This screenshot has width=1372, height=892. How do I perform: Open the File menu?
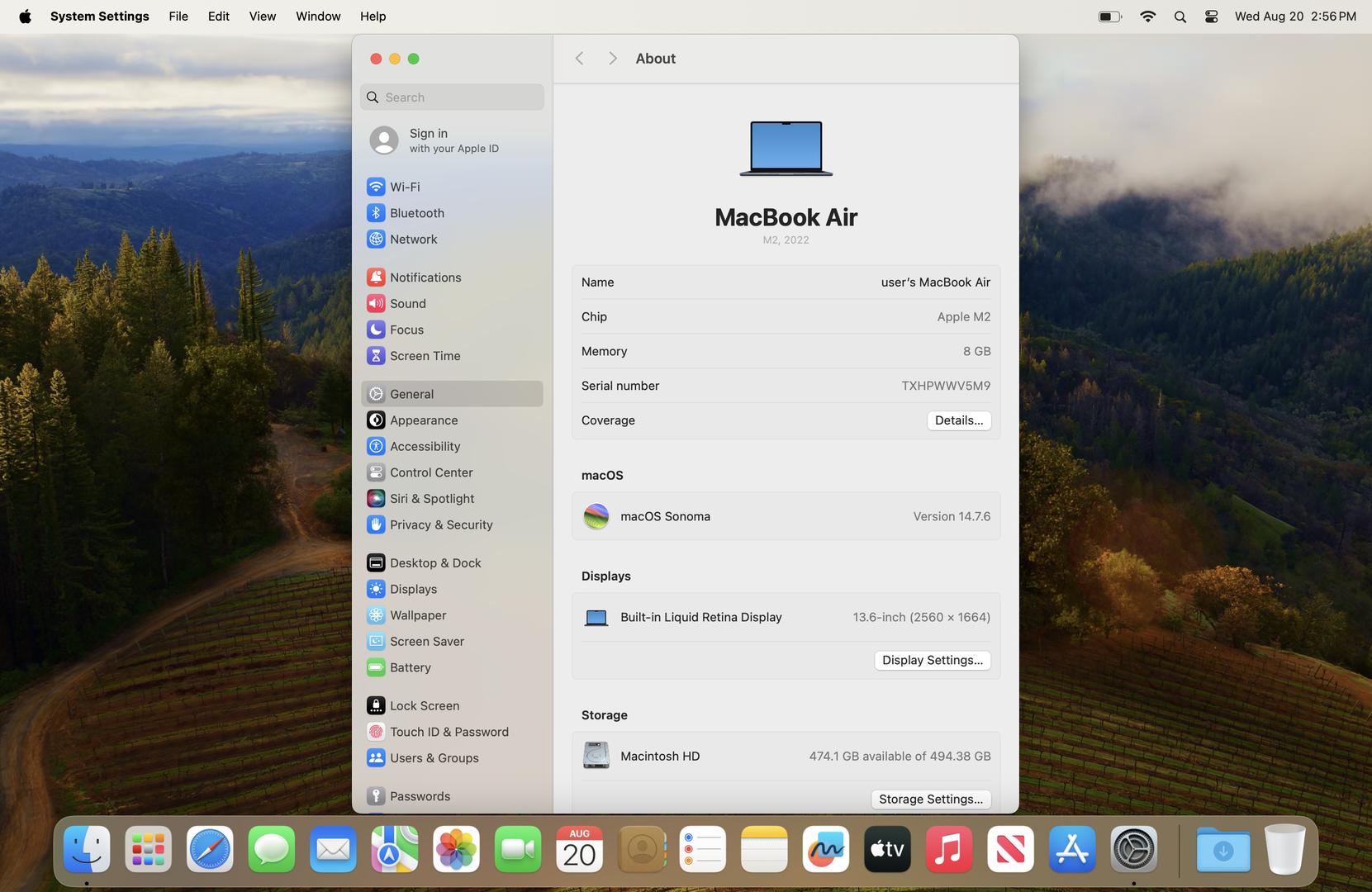click(178, 17)
